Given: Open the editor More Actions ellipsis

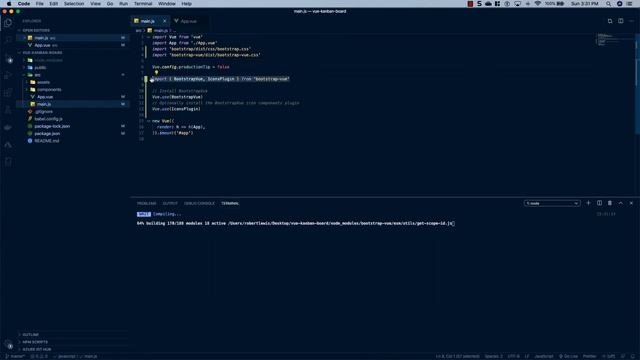Looking at the screenshot, I should pos(631,21).
